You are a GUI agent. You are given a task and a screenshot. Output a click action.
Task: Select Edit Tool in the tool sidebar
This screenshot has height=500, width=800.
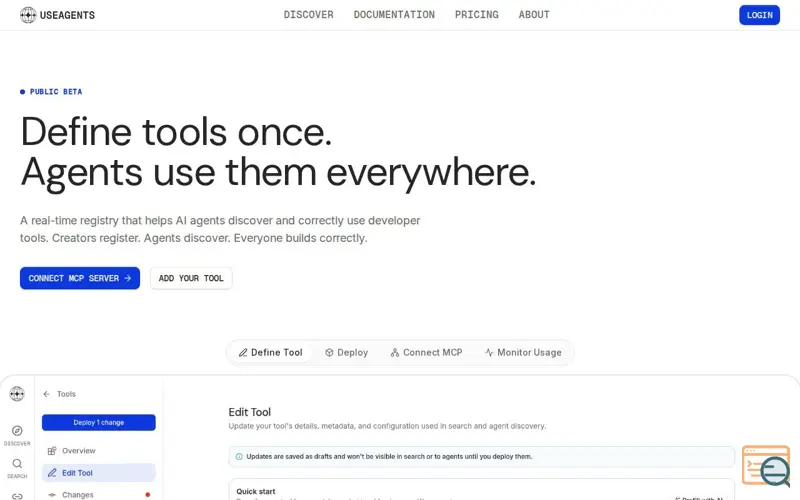98,473
